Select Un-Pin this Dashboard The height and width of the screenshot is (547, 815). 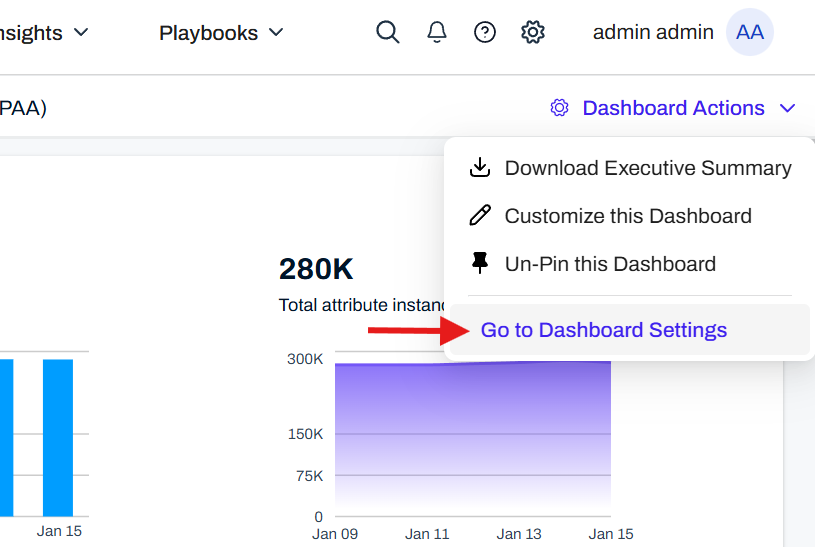pos(610,264)
